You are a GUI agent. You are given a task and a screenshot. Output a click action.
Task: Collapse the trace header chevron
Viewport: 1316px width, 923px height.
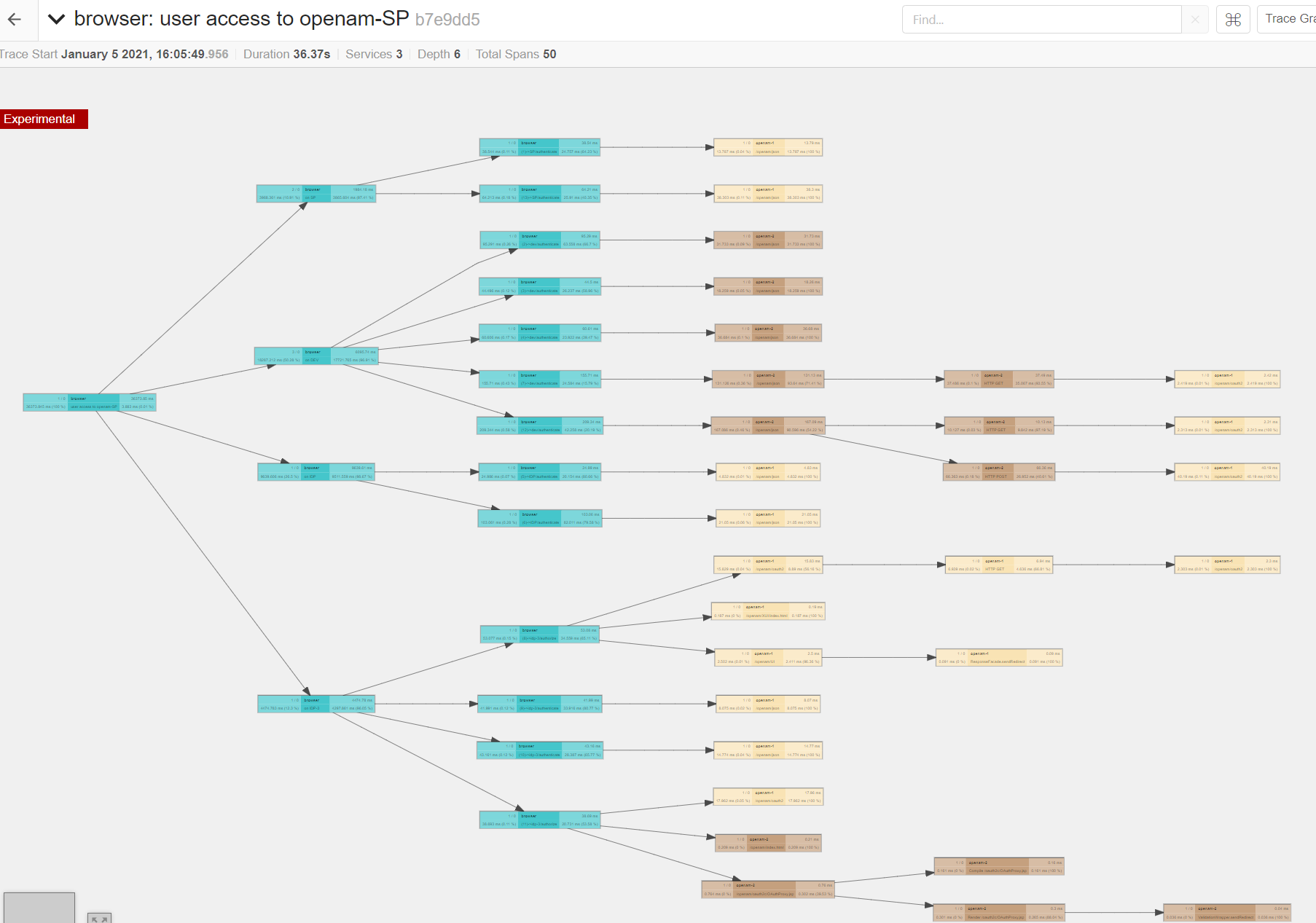pos(56,20)
